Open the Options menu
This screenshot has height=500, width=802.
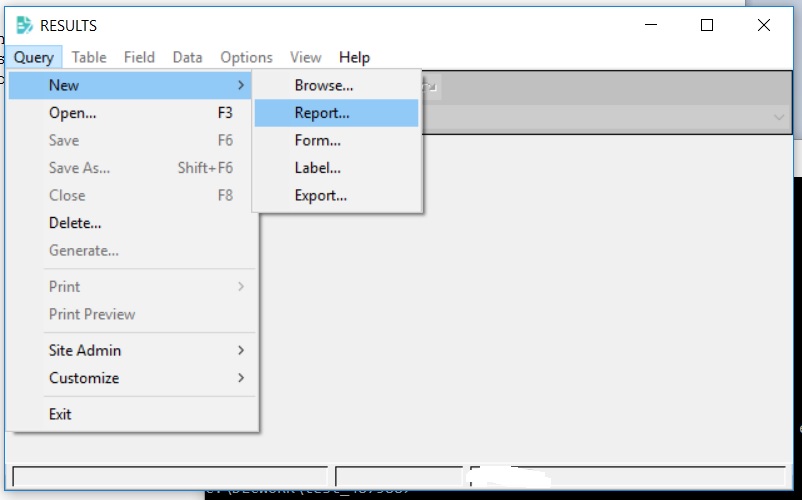(247, 57)
